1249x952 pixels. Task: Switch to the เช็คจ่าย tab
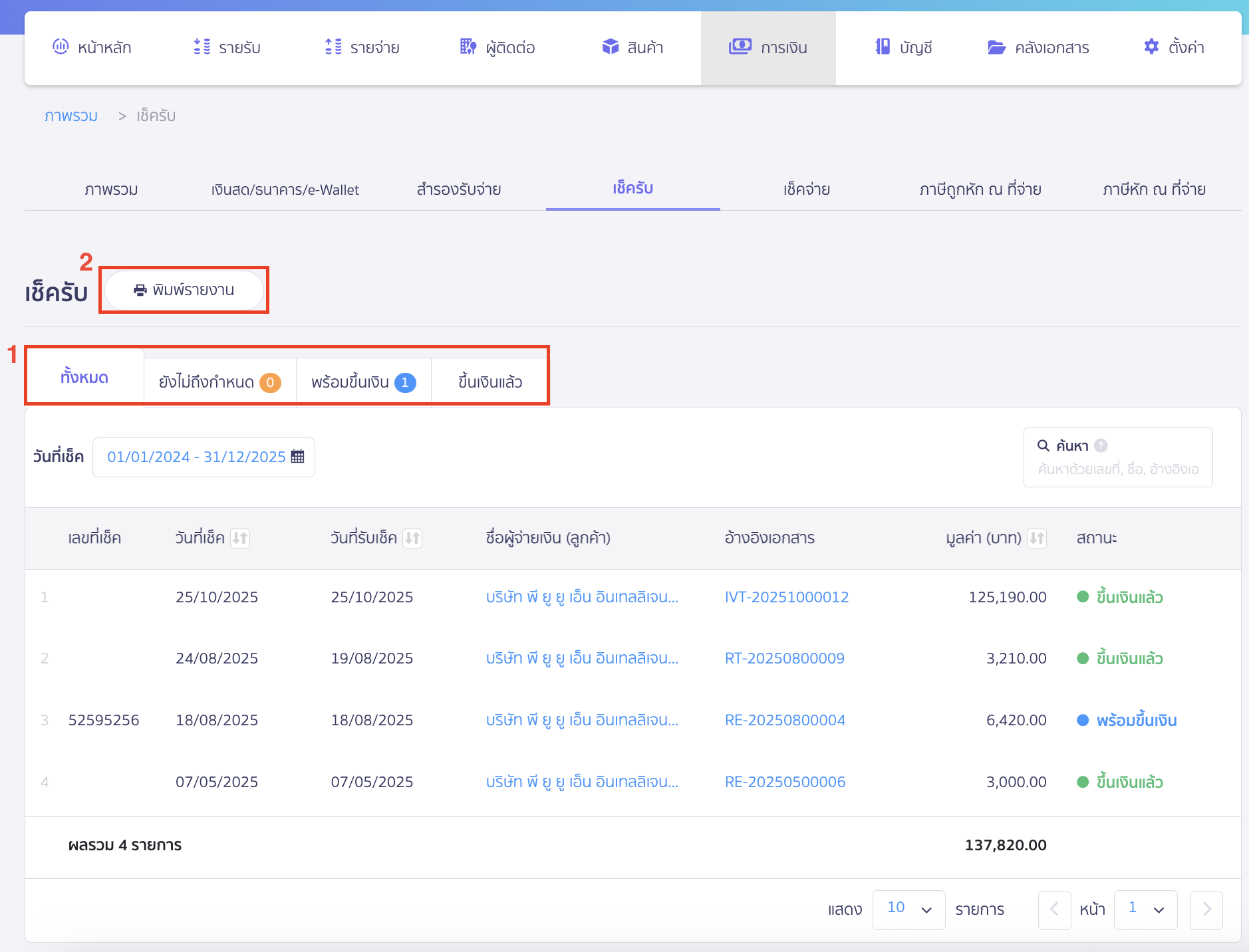tap(806, 189)
